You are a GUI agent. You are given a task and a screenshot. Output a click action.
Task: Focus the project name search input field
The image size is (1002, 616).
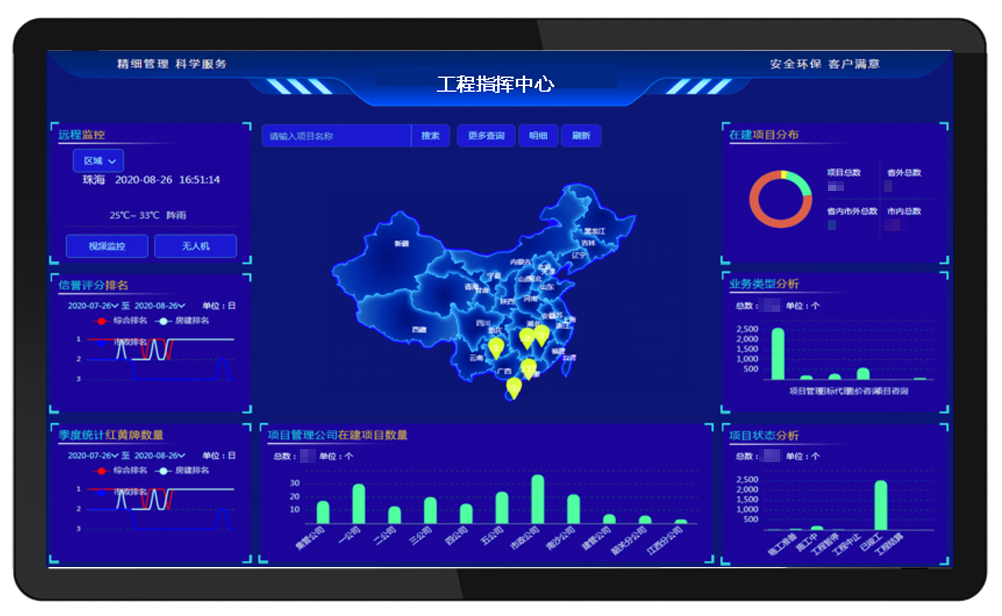[336, 136]
